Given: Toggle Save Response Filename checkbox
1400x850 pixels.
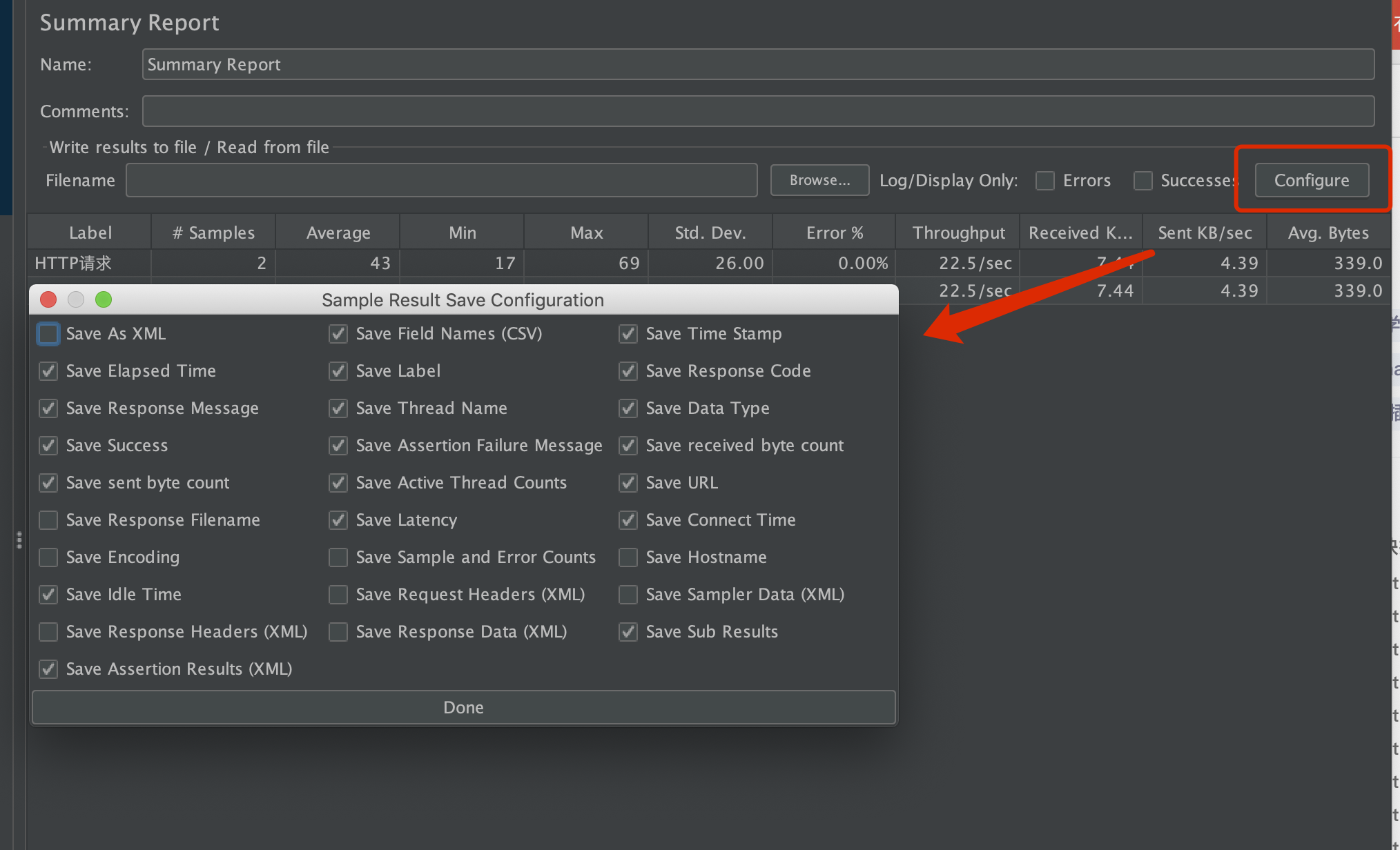Looking at the screenshot, I should pos(48,520).
